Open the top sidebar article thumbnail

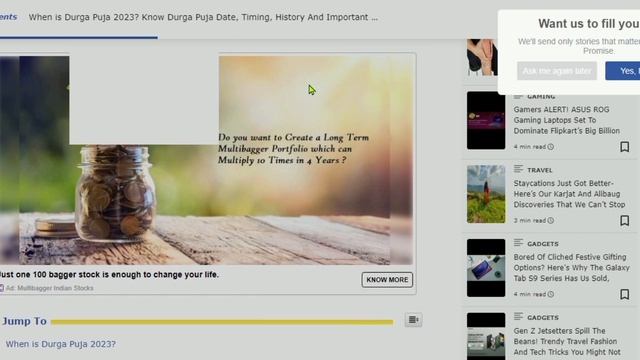482,57
